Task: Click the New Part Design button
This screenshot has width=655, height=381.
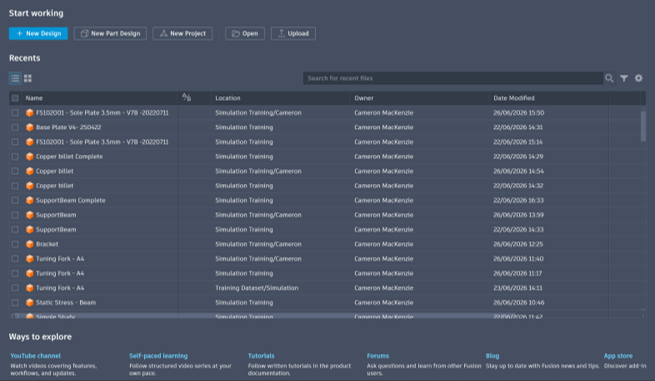Action: pyautogui.click(x=110, y=33)
